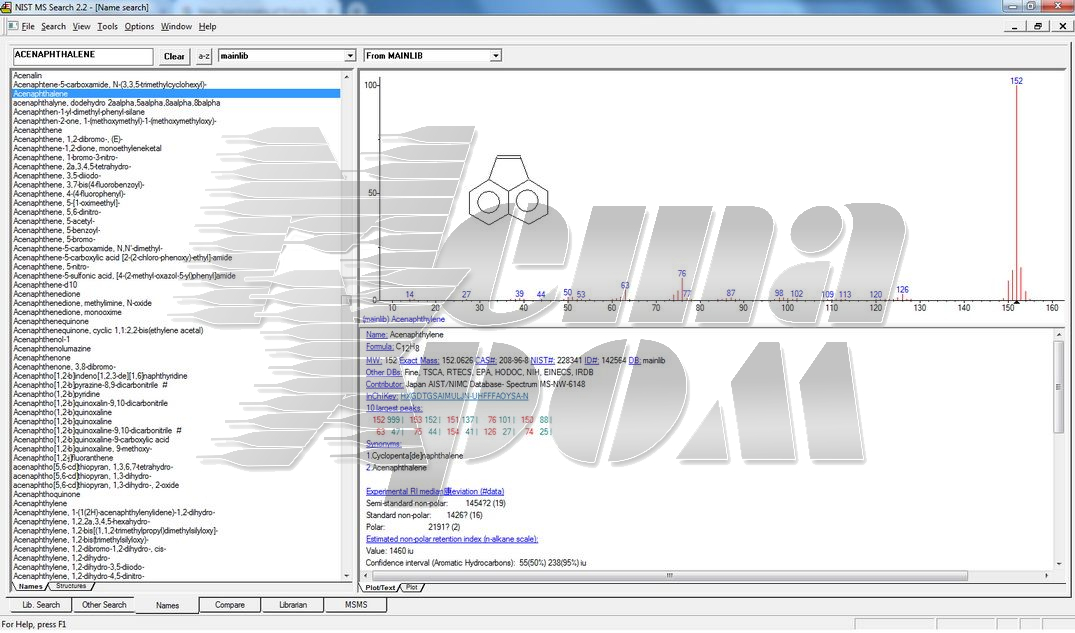This screenshot has width=1075, height=633.
Task: Open the MSMS tab
Action: pos(356,605)
